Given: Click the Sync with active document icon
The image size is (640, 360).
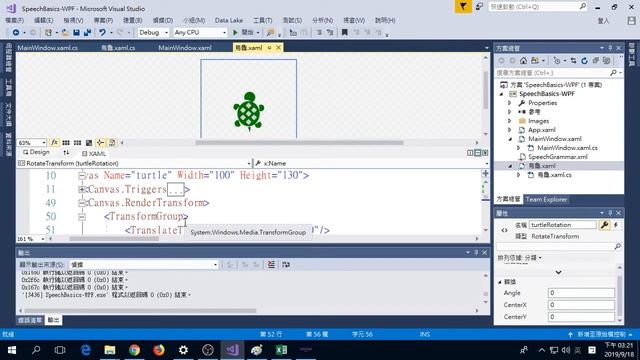Looking at the screenshot, I should (x=573, y=60).
